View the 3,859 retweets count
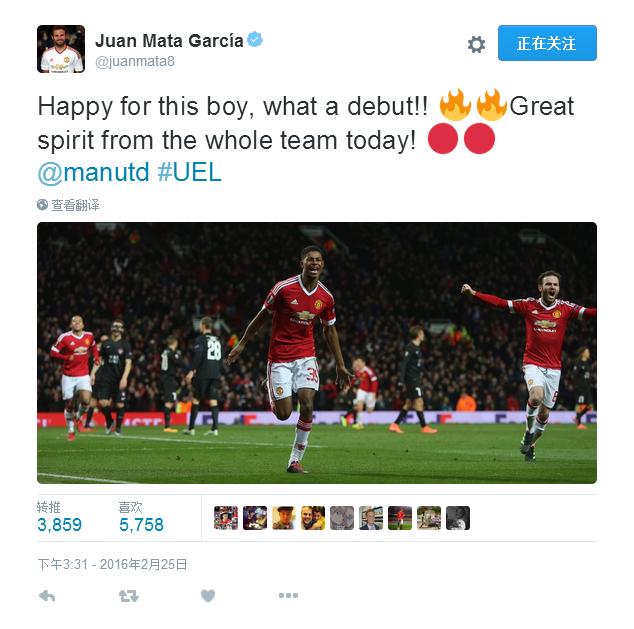Image resolution: width=634 pixels, height=629 pixels. point(59,524)
